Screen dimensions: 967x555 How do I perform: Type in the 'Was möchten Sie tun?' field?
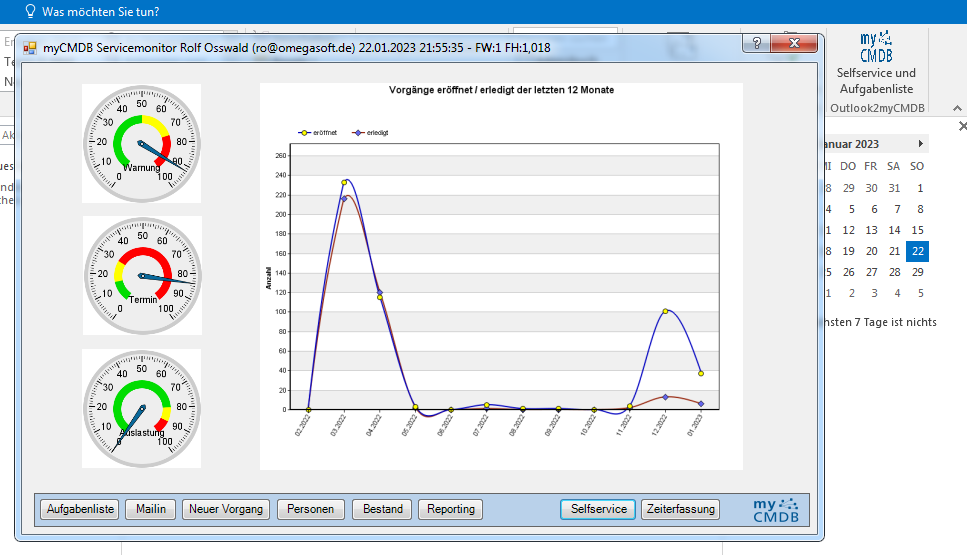(x=100, y=12)
